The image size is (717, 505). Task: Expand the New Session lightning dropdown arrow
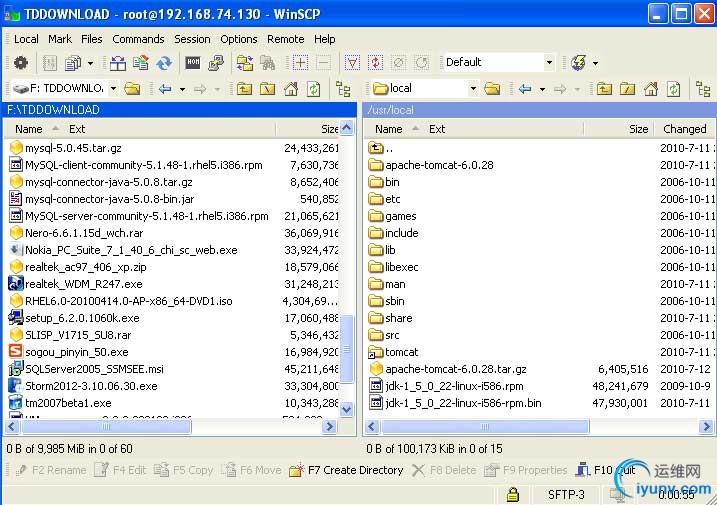(595, 63)
